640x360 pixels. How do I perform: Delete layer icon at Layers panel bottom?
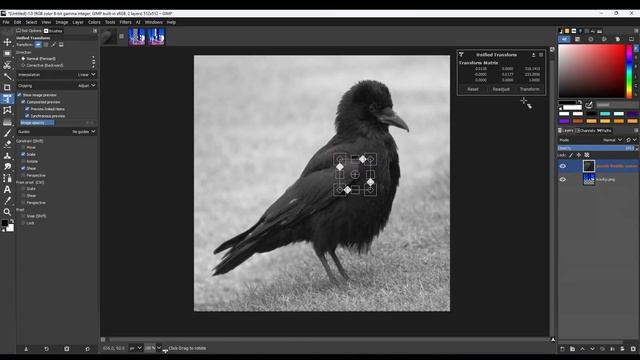click(633, 349)
